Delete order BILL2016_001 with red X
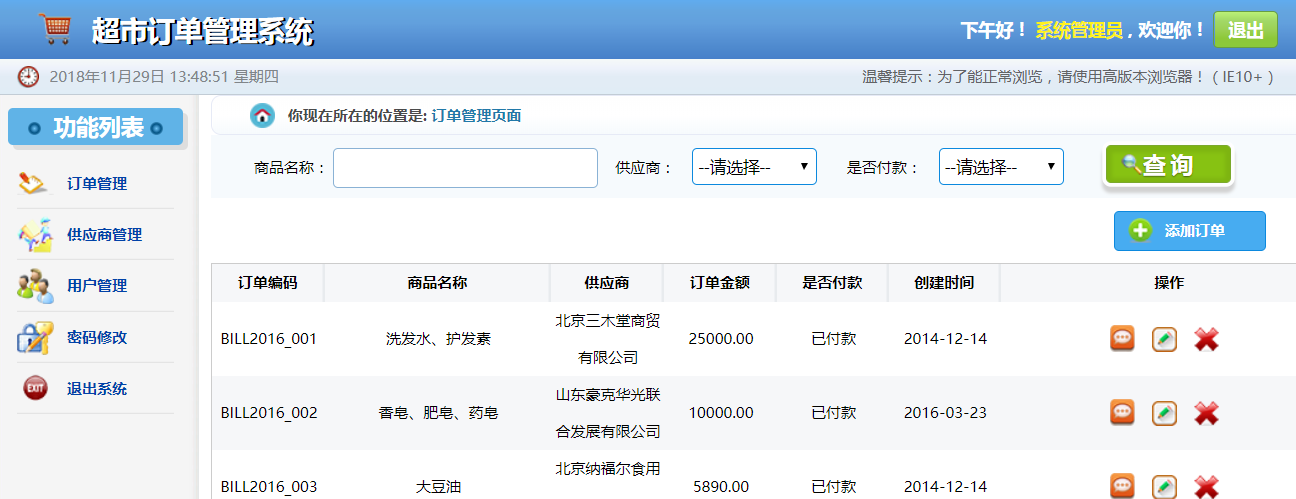This screenshot has height=499, width=1296. point(1206,339)
